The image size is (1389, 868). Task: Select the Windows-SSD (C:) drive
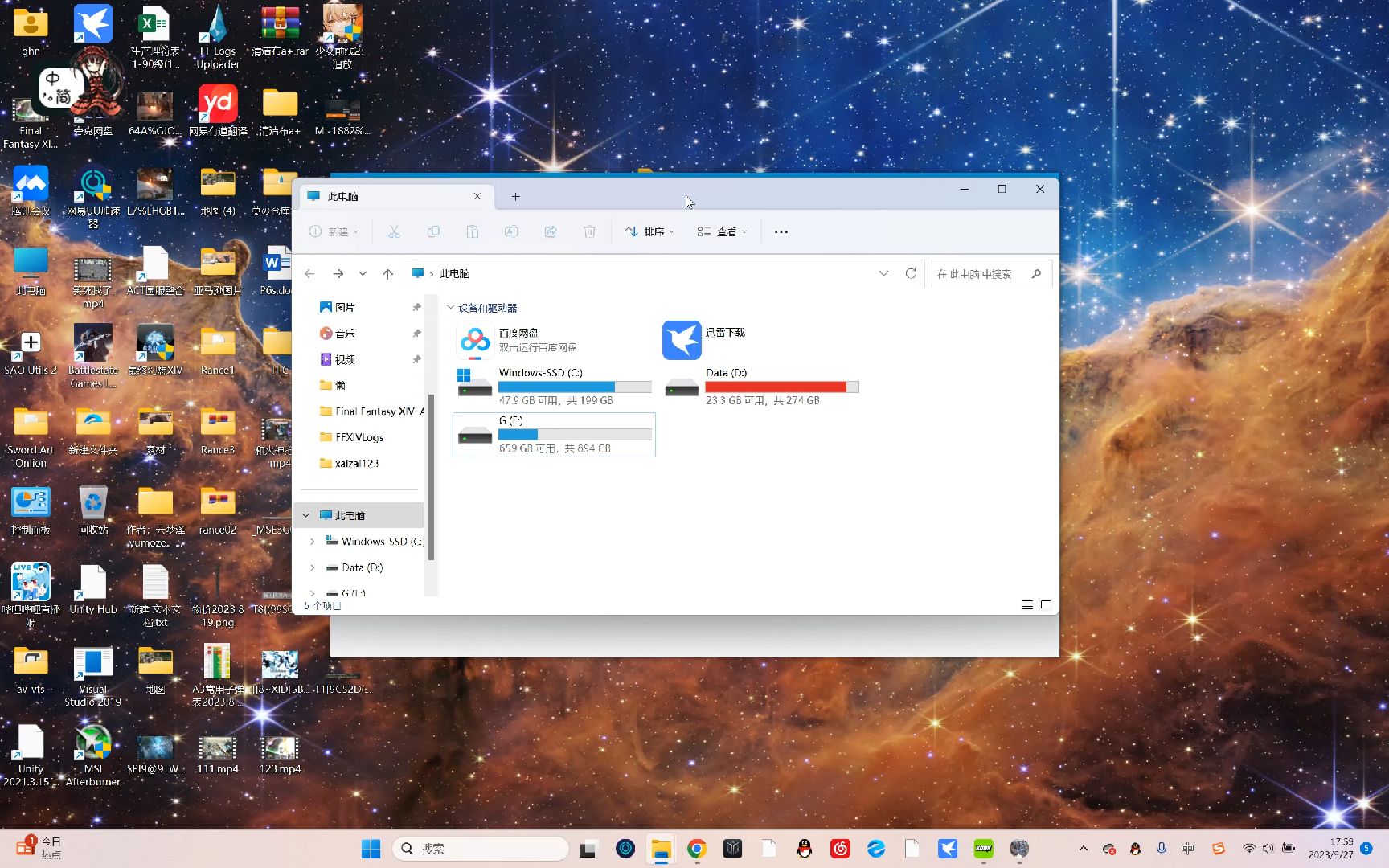555,387
